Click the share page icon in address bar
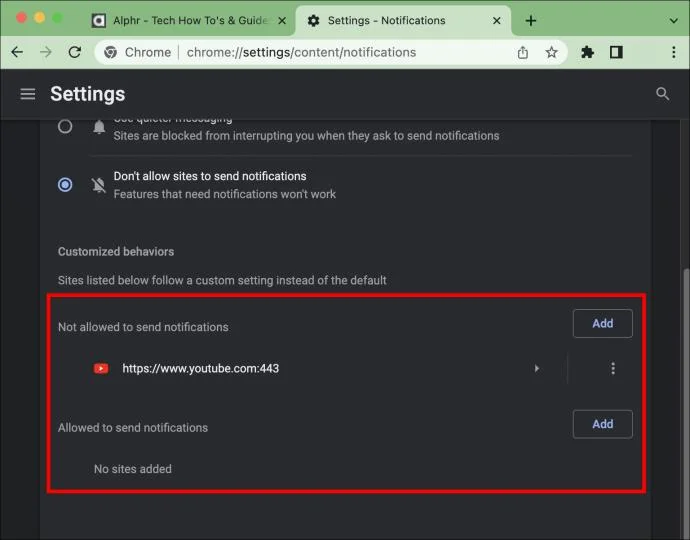Viewport: 690px width, 540px height. [523, 52]
